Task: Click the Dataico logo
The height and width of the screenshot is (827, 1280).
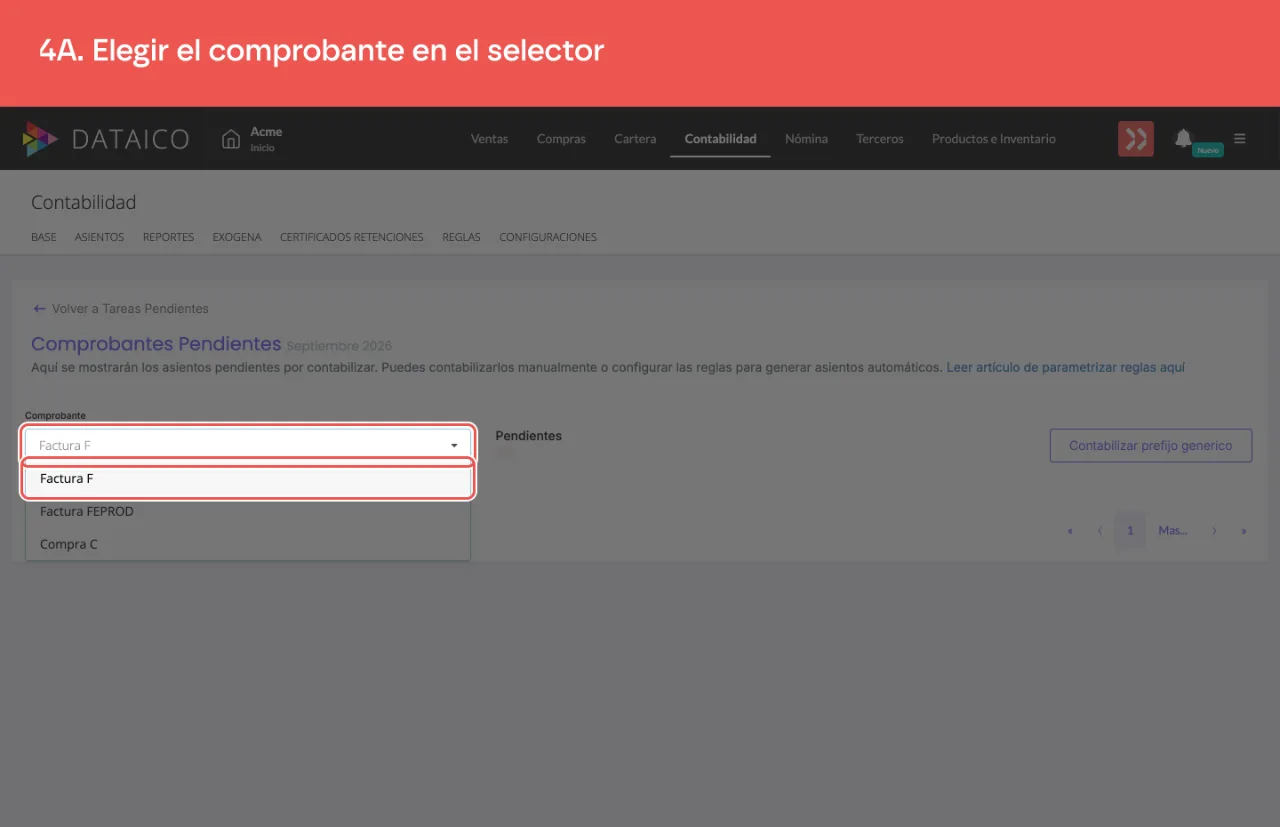Action: click(x=105, y=139)
